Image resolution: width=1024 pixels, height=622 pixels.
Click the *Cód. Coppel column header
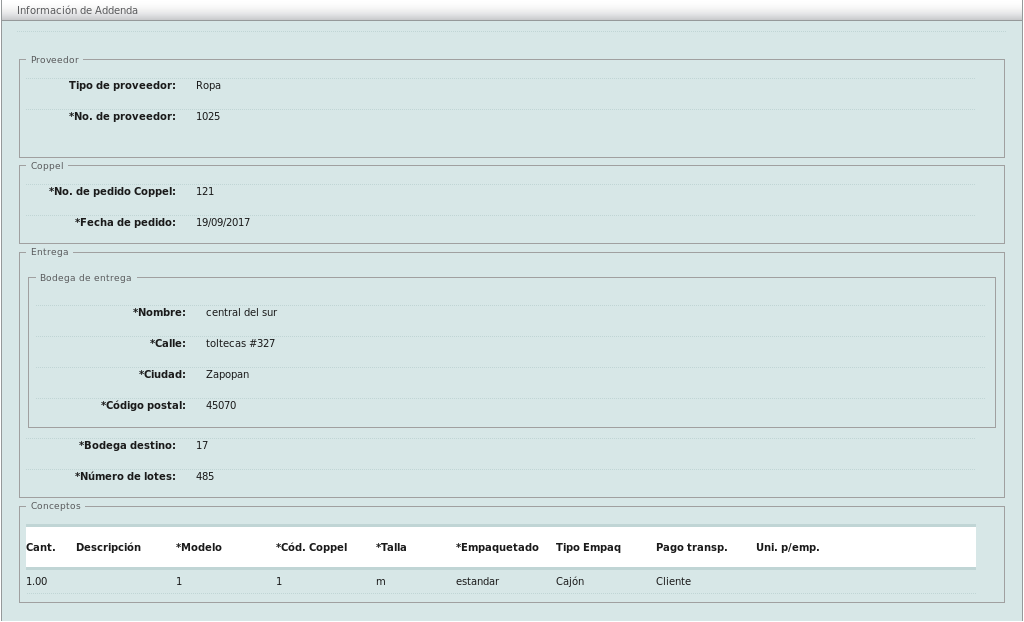[x=312, y=548]
